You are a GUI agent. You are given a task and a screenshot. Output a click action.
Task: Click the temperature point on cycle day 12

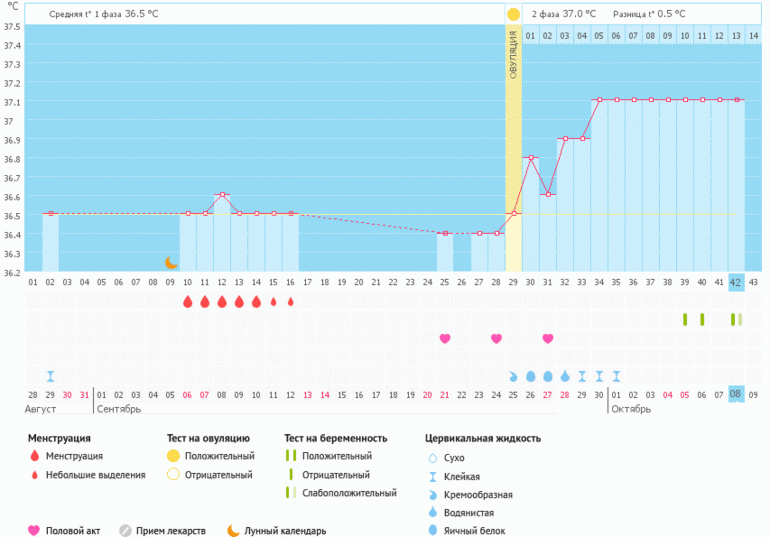(x=222, y=194)
